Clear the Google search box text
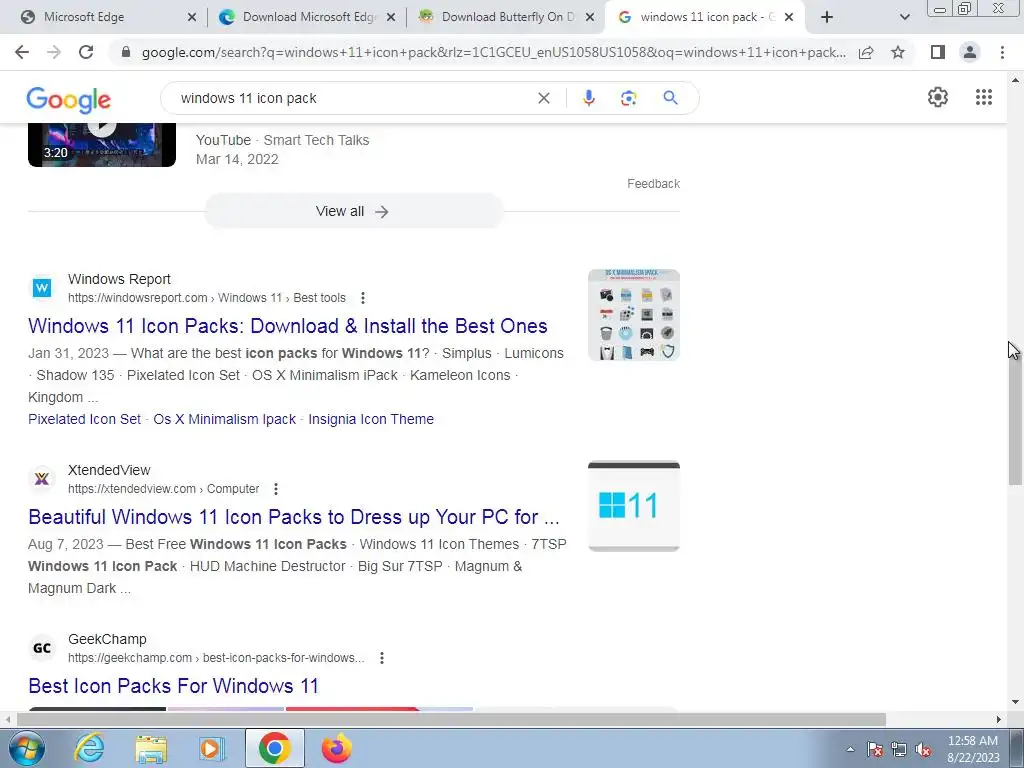This screenshot has height=768, width=1024. (543, 98)
